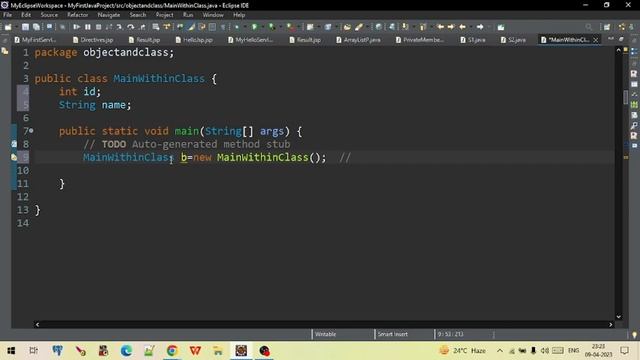This screenshot has width=640, height=360.
Task: Switch to the S1.java editor tab
Action: point(473,40)
